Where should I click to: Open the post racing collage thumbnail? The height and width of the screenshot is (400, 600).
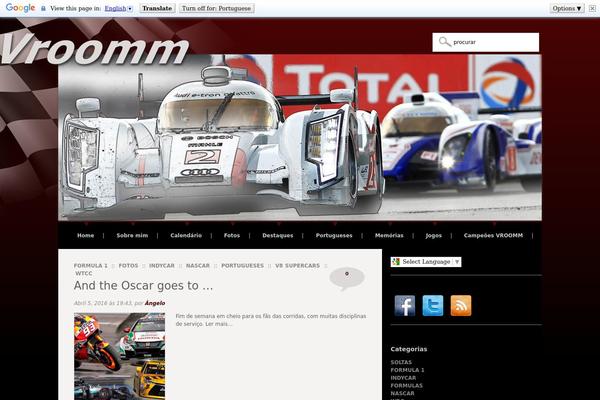pyautogui.click(x=119, y=356)
